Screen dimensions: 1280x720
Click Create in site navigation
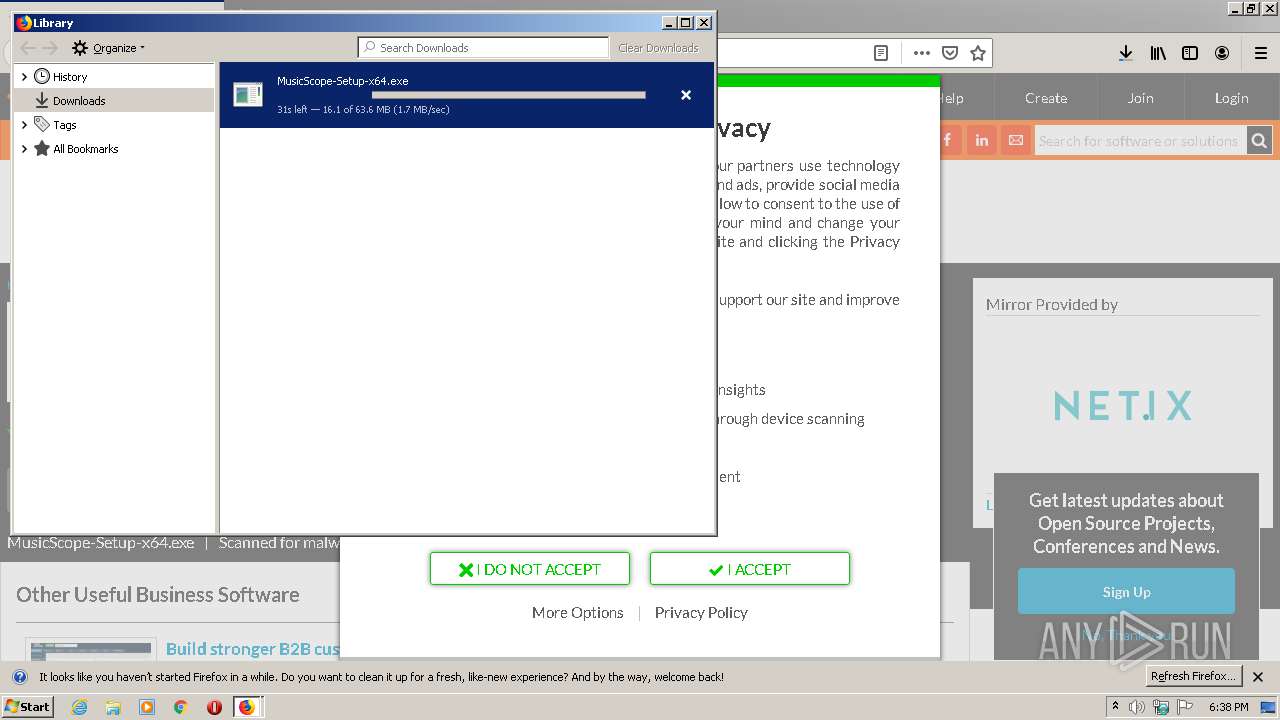[1046, 98]
